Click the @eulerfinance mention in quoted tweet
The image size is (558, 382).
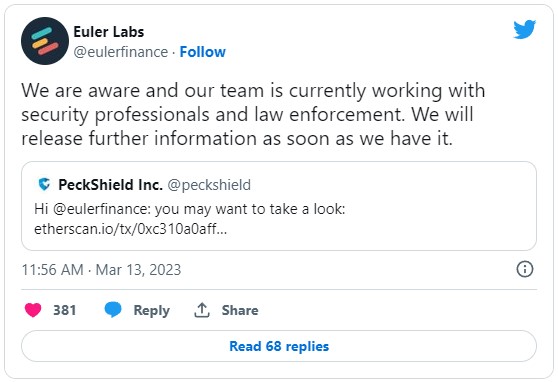102,209
